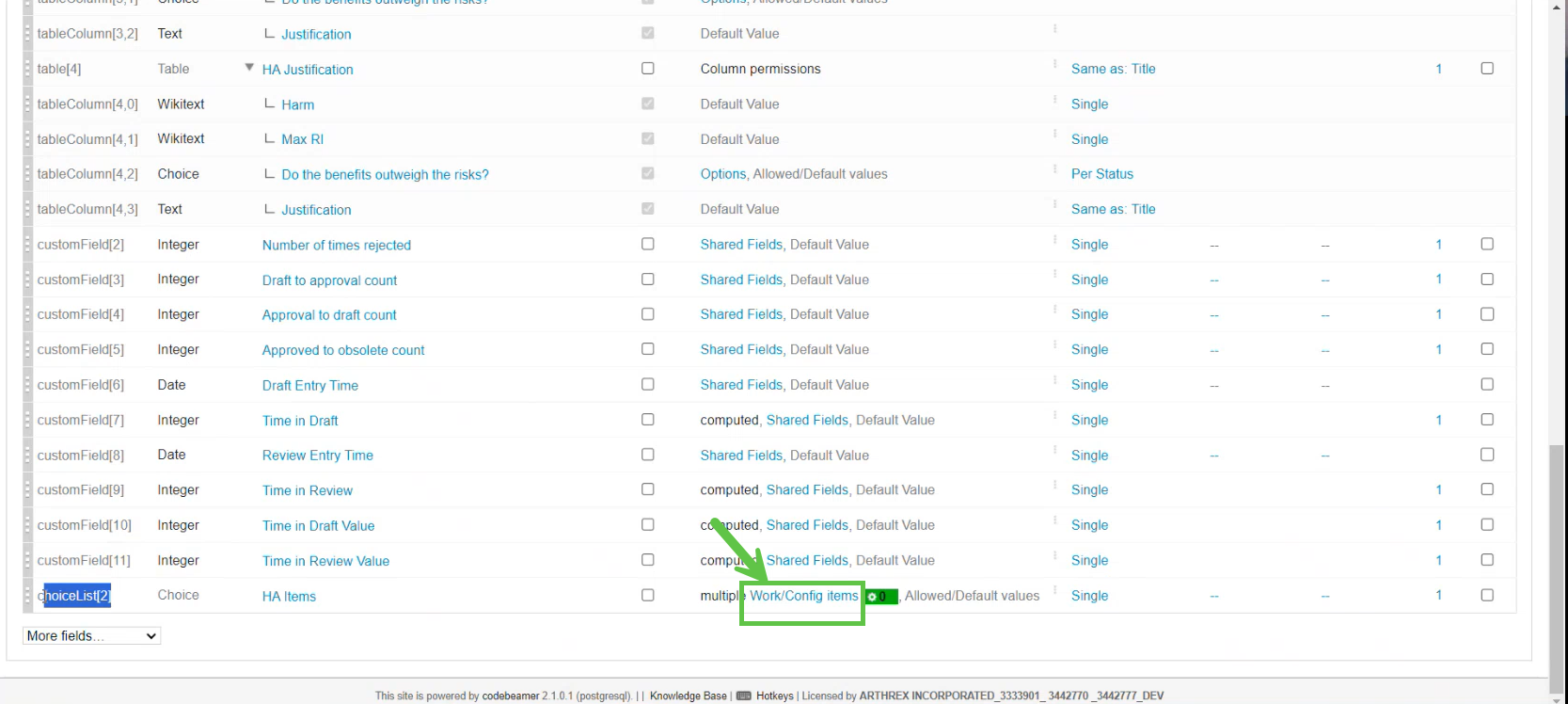Click the drag handle of choiceList[2] row

28,596
